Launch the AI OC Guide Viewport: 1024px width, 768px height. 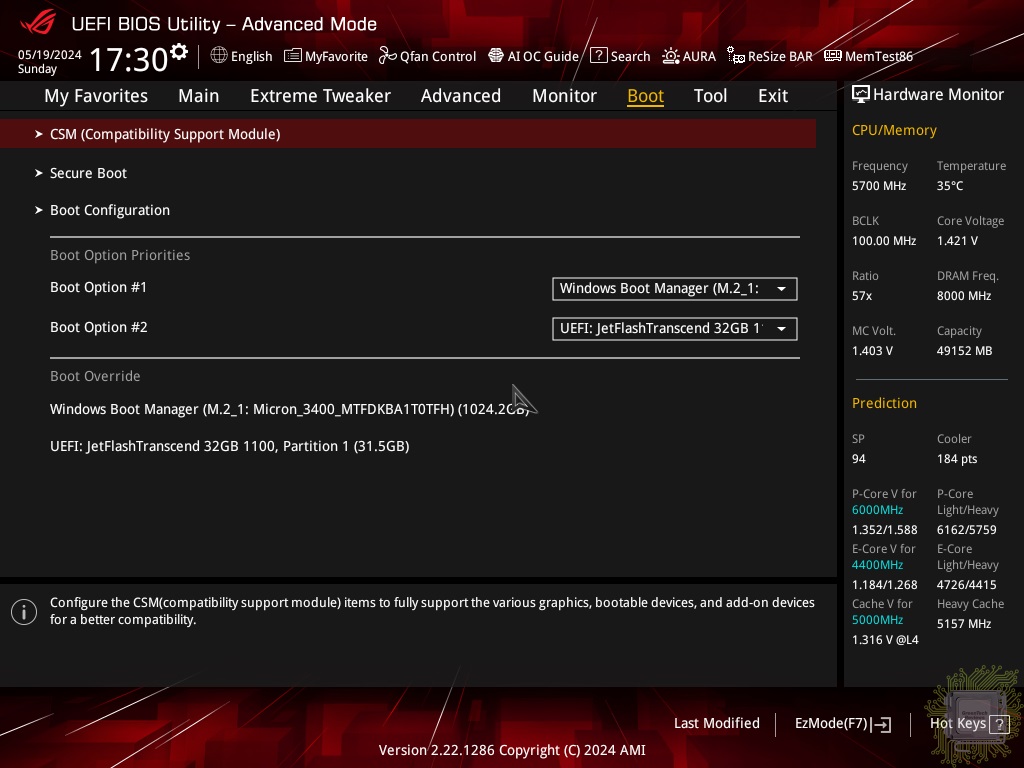[533, 56]
